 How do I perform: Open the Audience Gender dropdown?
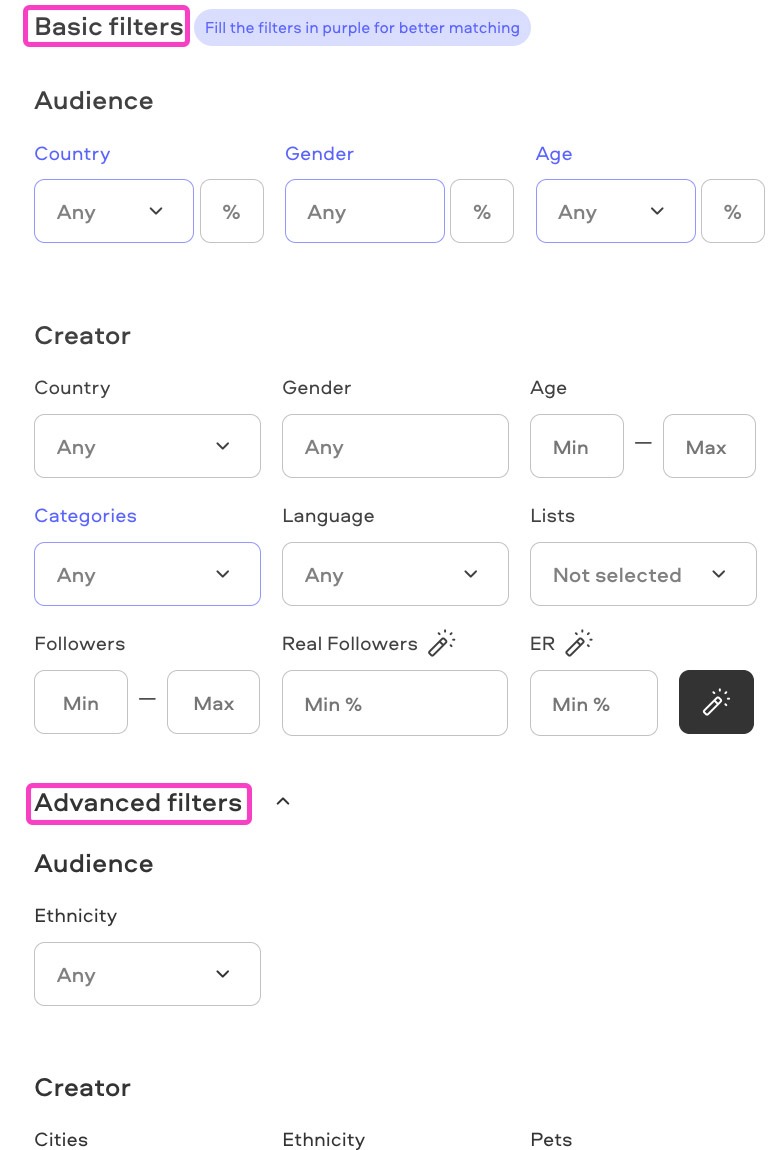click(364, 211)
